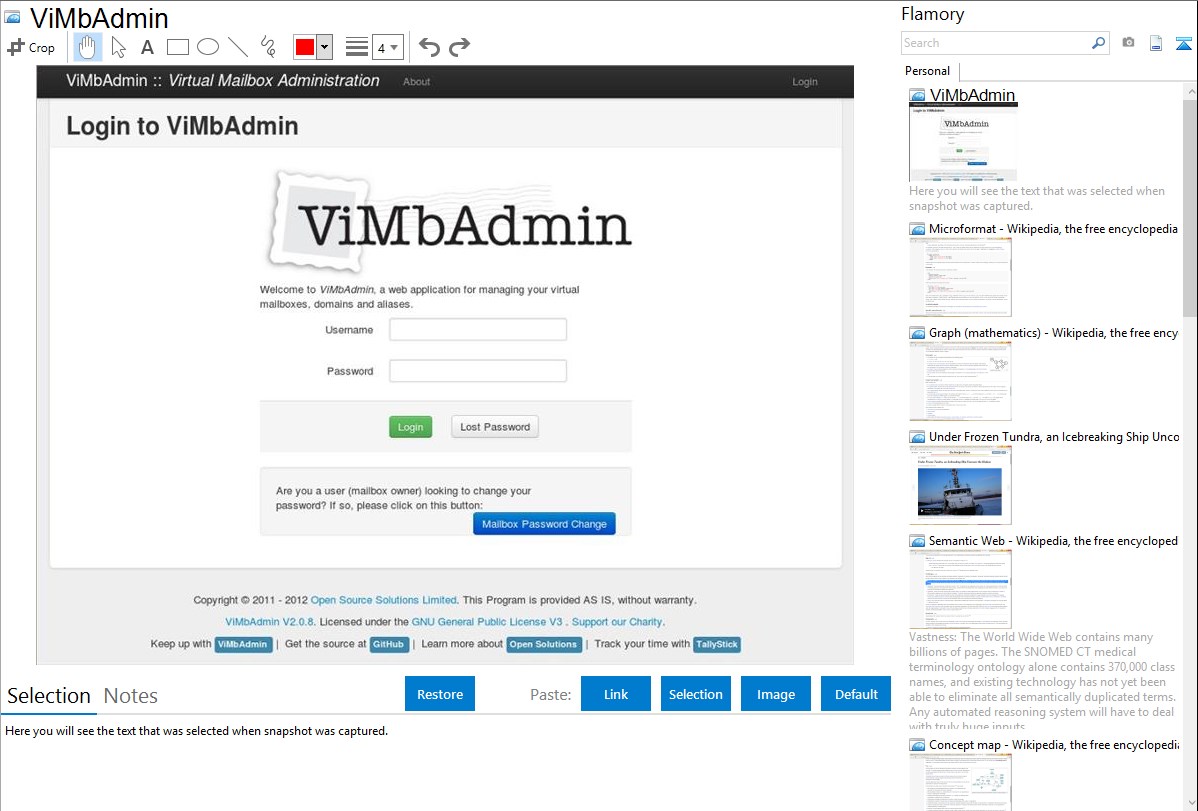
Task: Pick the Text annotation tool
Action: click(x=147, y=47)
